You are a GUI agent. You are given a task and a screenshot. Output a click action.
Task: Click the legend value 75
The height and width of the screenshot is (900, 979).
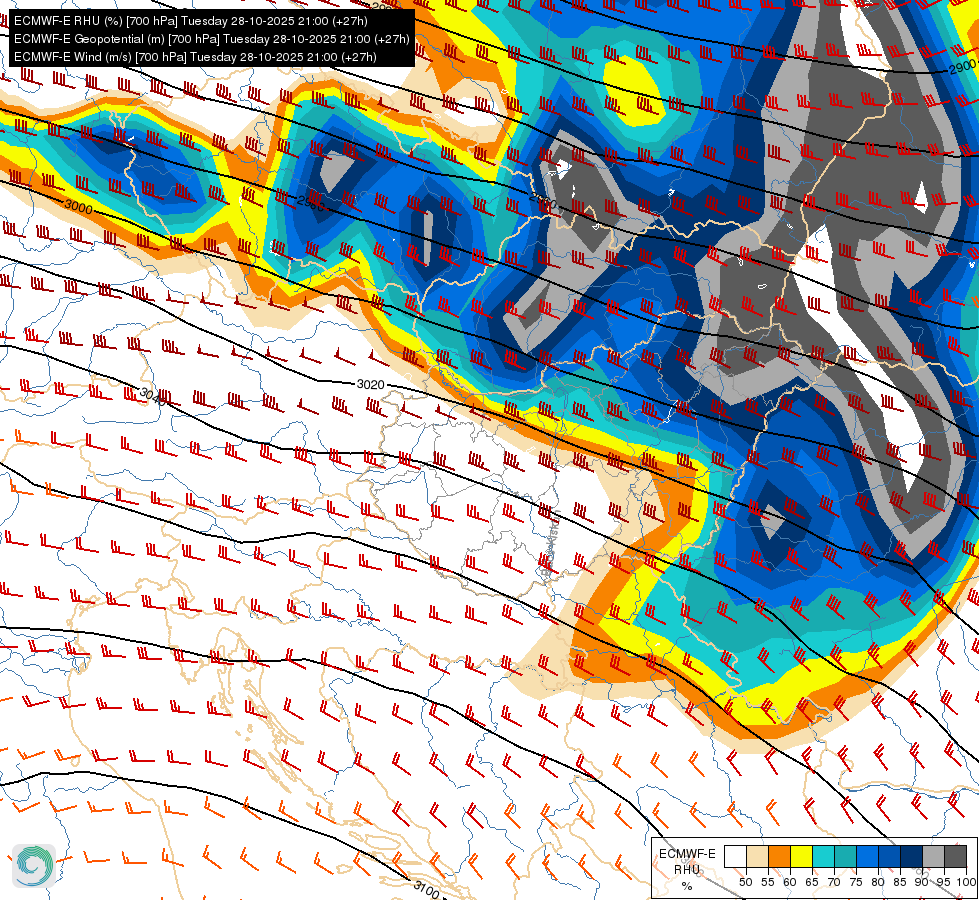(856, 882)
